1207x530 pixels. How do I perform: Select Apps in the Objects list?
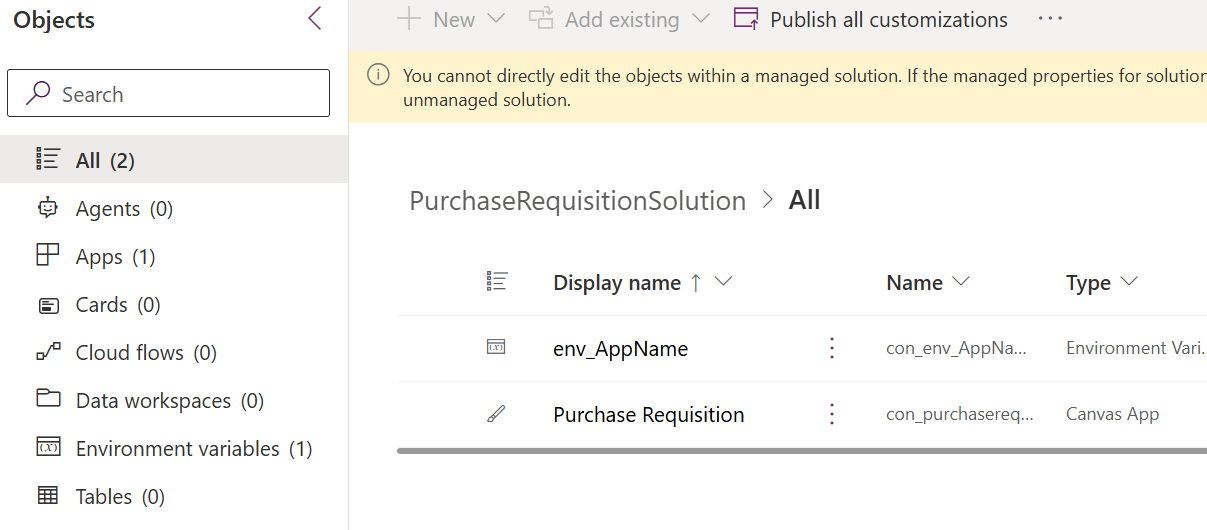(99, 257)
